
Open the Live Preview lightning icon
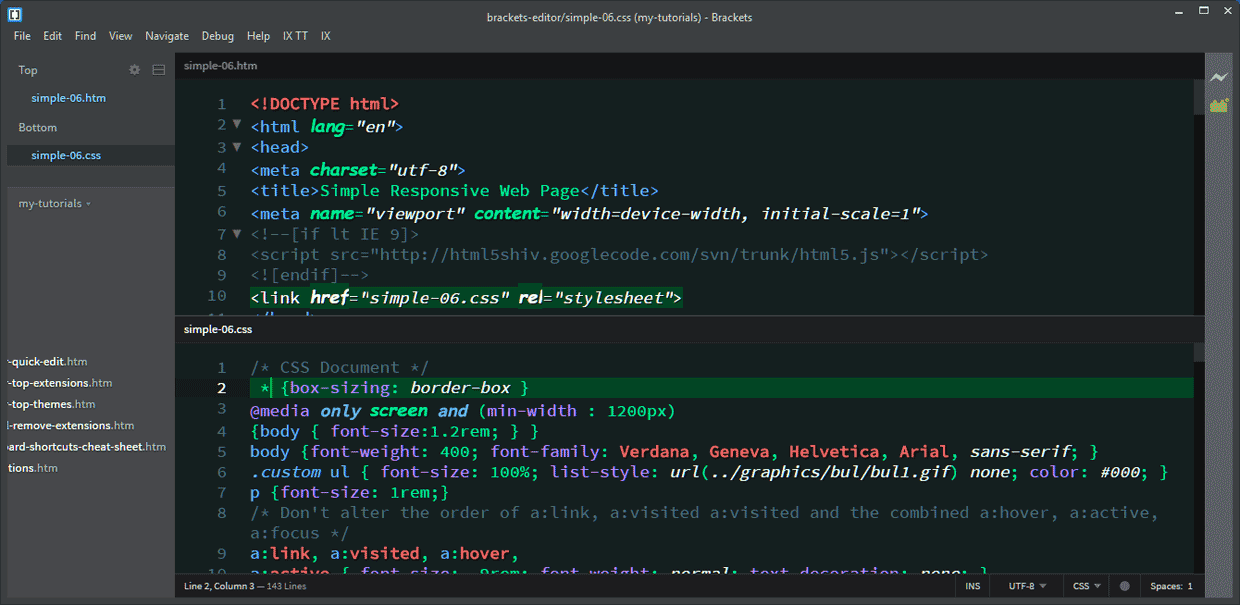pyautogui.click(x=1218, y=77)
